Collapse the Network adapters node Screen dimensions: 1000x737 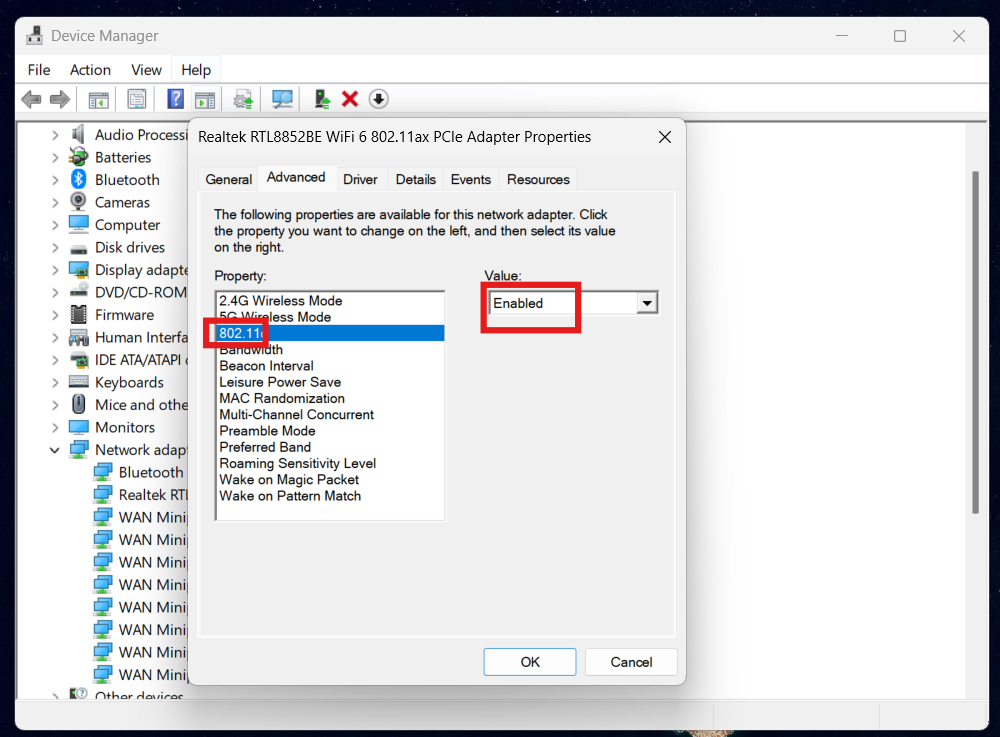[x=55, y=450]
